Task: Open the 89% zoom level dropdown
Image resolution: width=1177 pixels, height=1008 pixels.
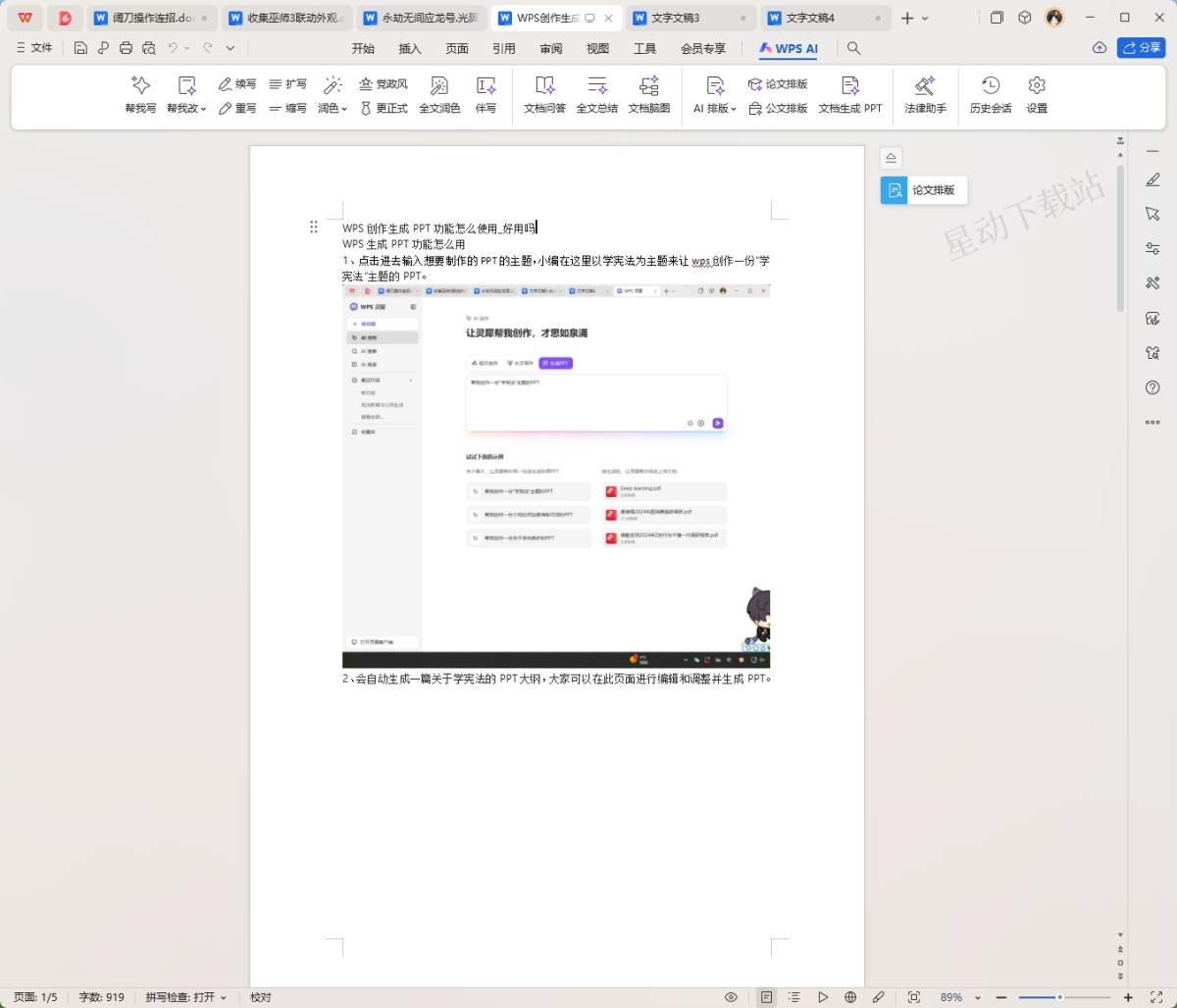Action: click(961, 997)
